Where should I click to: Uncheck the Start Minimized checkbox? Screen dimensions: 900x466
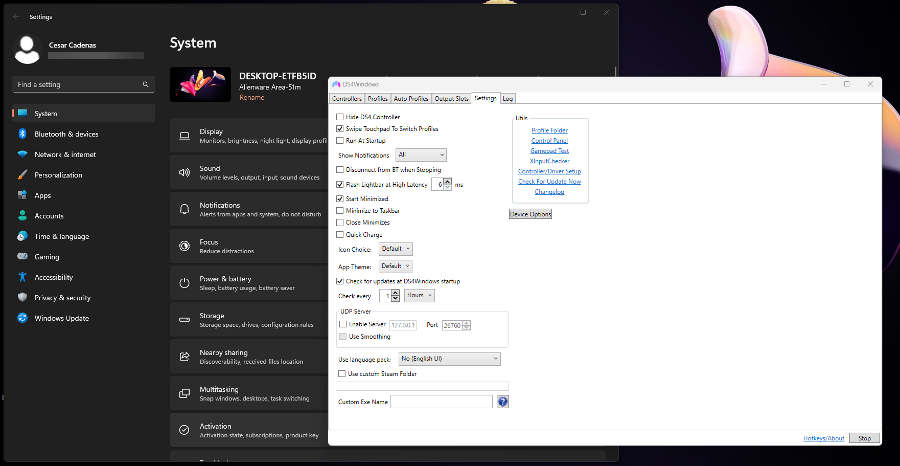click(x=340, y=199)
